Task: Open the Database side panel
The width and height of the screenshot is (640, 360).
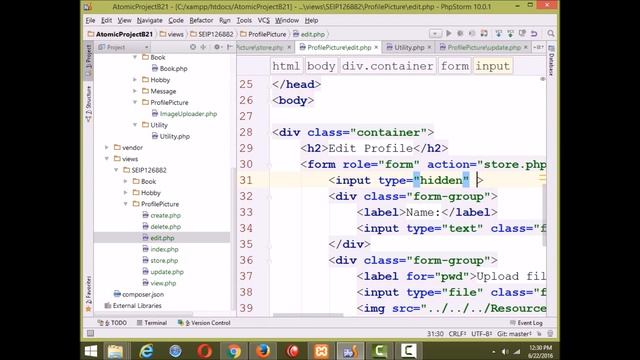Action: pyautogui.click(x=551, y=60)
